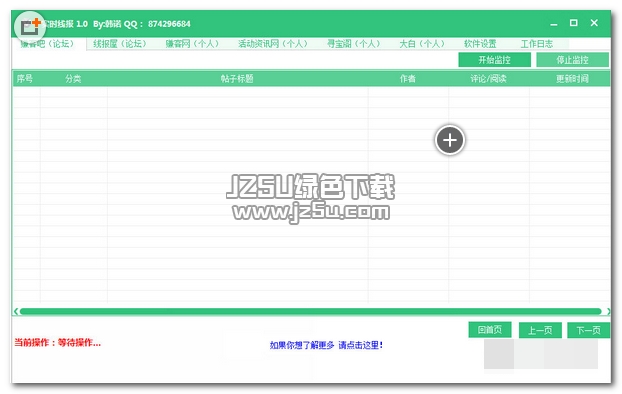The height and width of the screenshot is (394, 622).
Task: Sort by the 分类 column header
Action: 73,79
